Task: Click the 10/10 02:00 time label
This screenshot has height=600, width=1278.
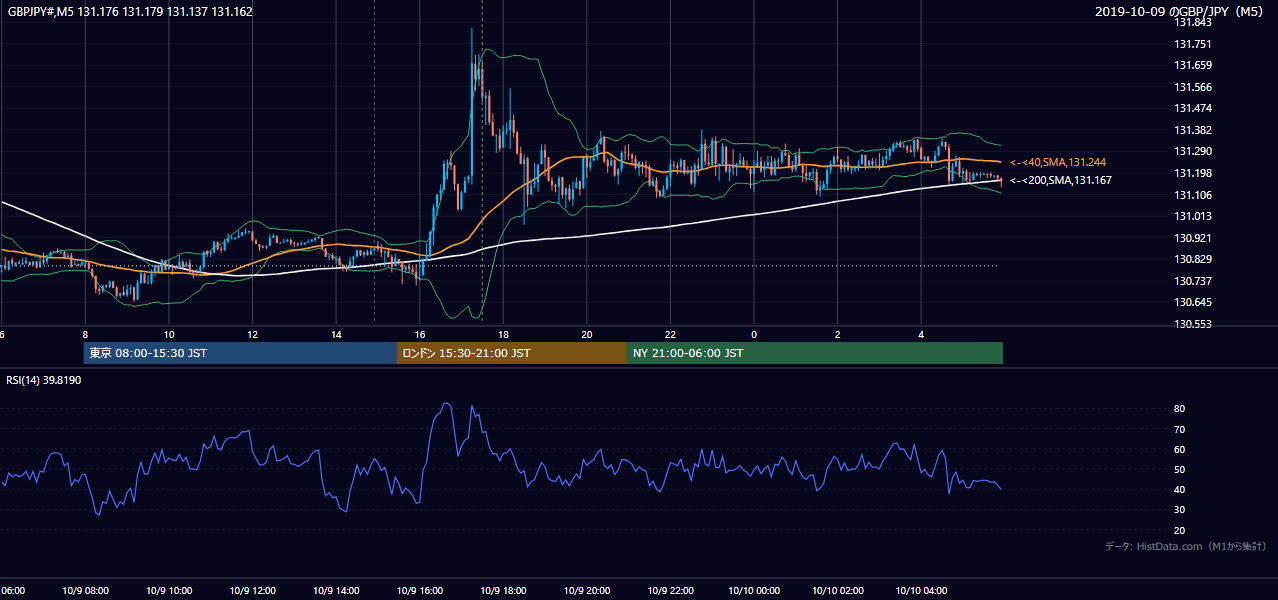Action: pyautogui.click(x=838, y=590)
